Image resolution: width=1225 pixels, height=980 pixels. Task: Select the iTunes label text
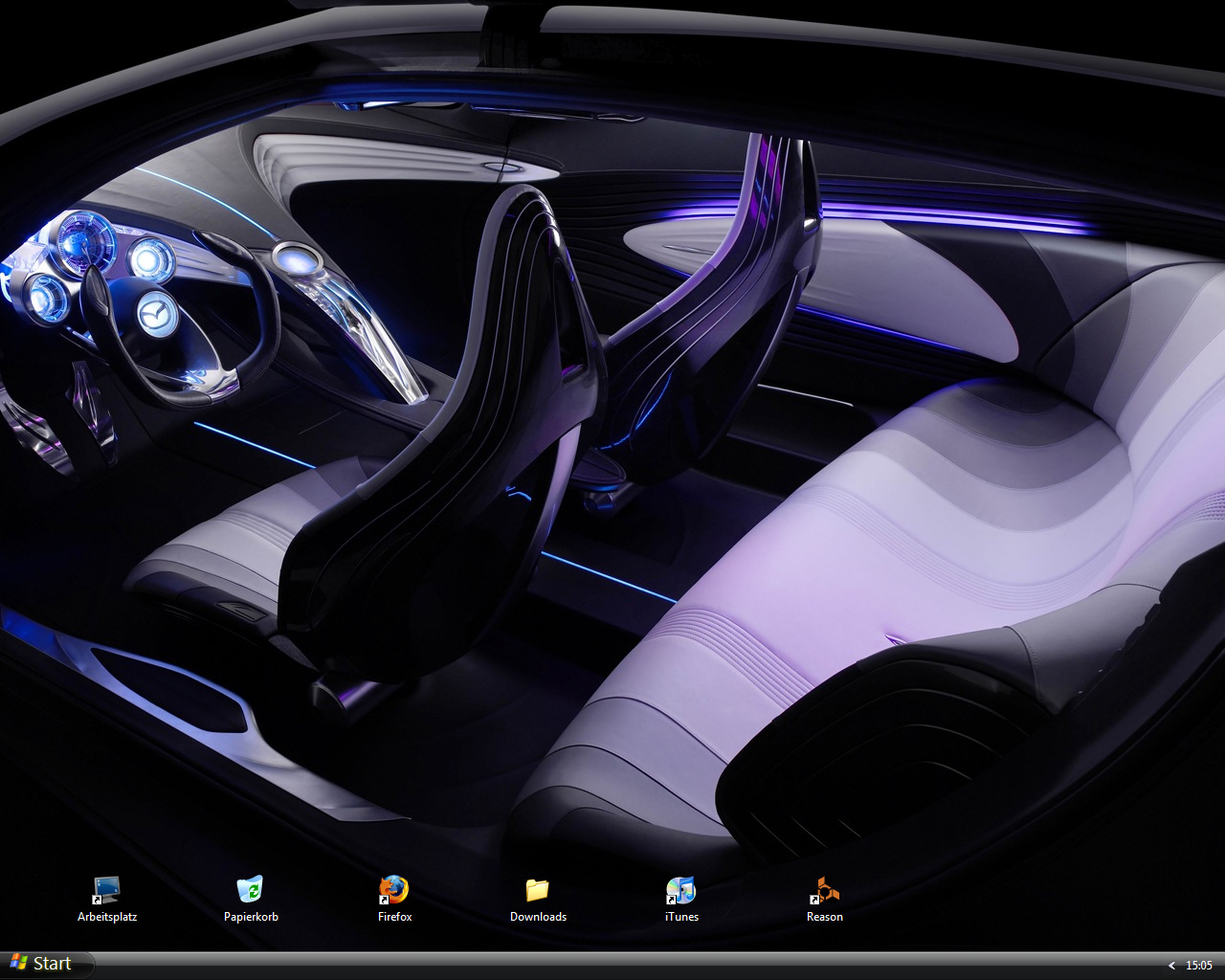click(x=681, y=917)
